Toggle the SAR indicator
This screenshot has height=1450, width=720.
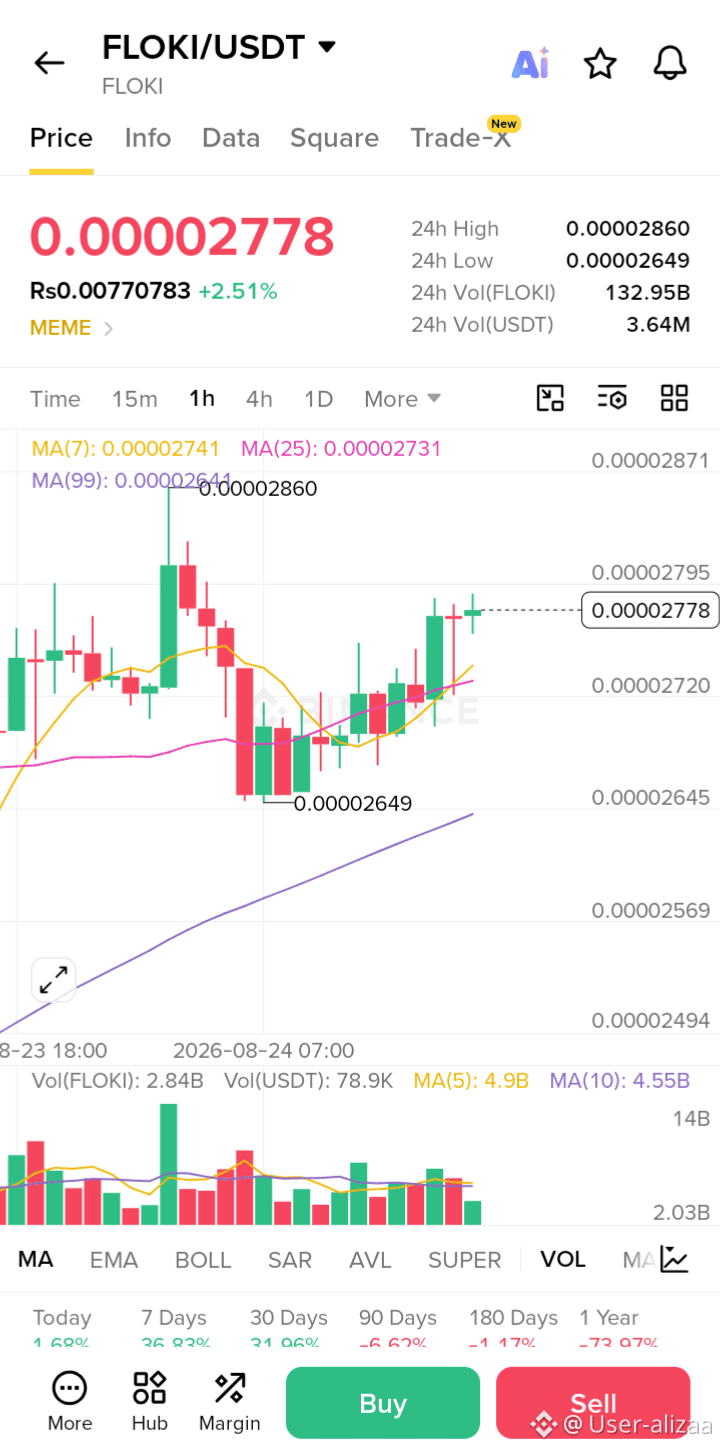tap(290, 1260)
